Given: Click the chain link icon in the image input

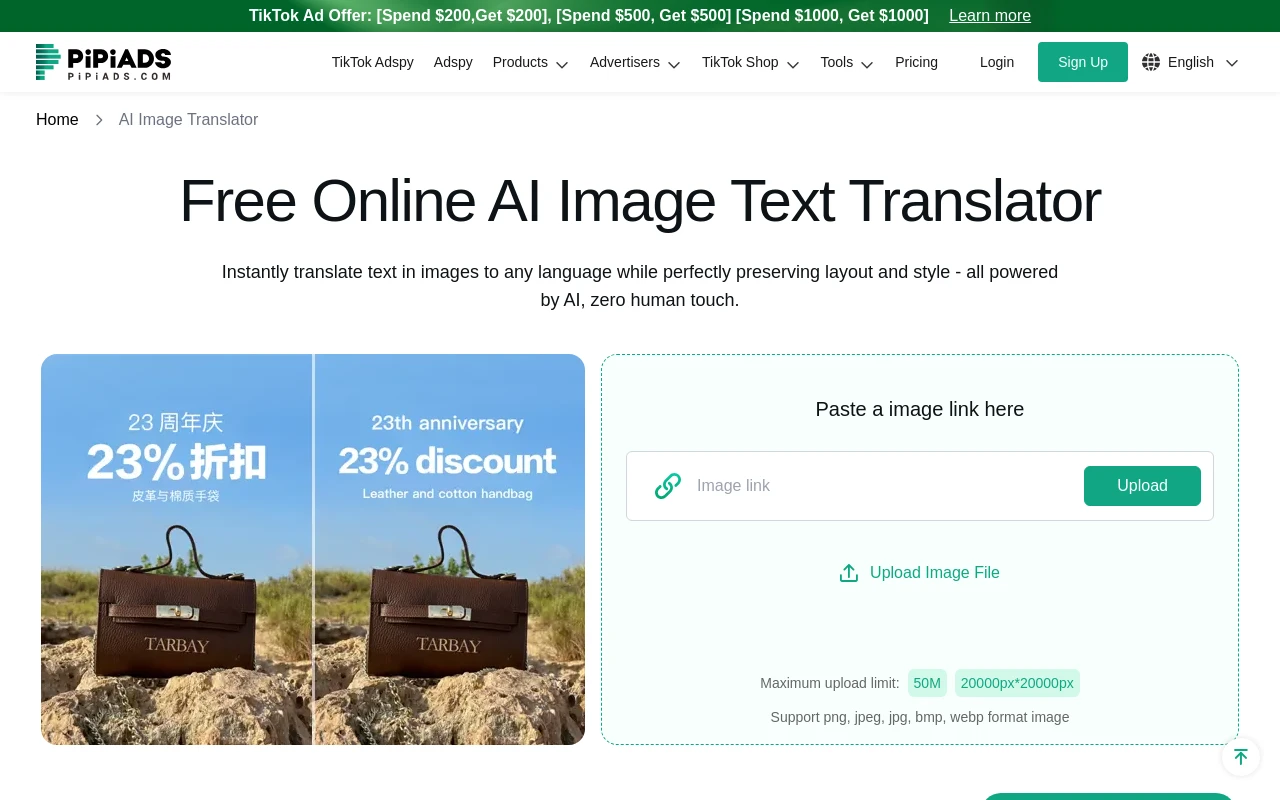Looking at the screenshot, I should tap(667, 486).
